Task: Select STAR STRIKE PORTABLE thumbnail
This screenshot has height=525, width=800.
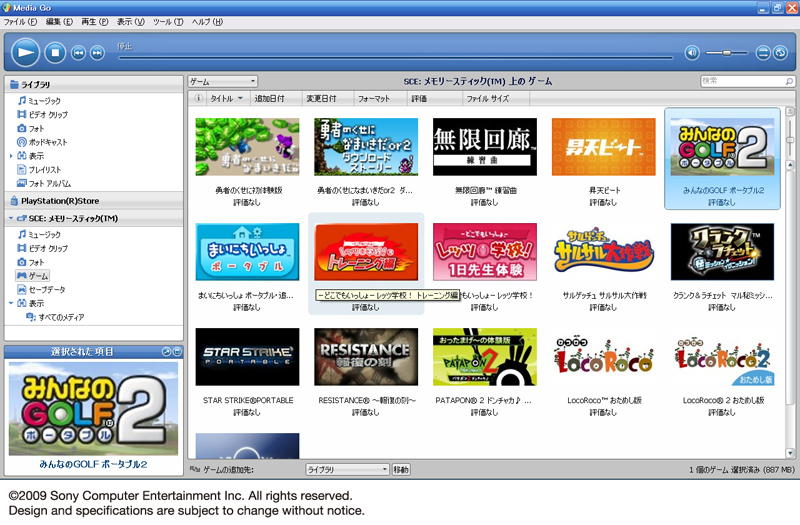Action: tap(247, 357)
